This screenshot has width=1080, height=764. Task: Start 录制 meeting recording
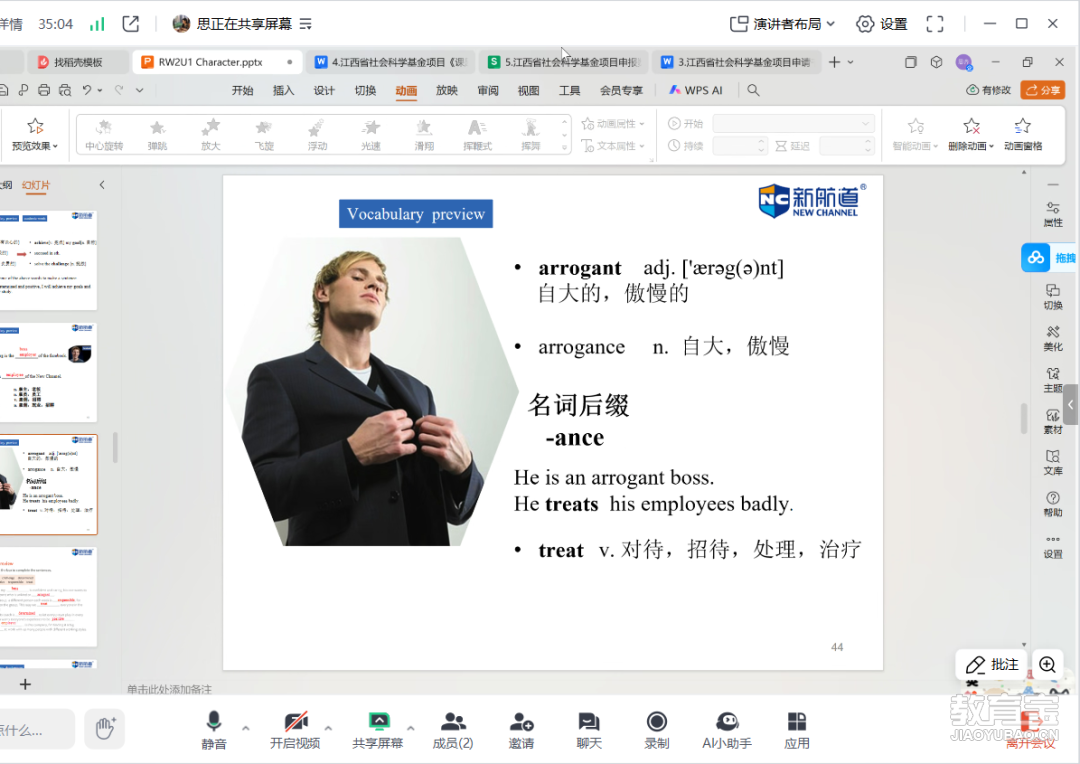[x=656, y=730]
